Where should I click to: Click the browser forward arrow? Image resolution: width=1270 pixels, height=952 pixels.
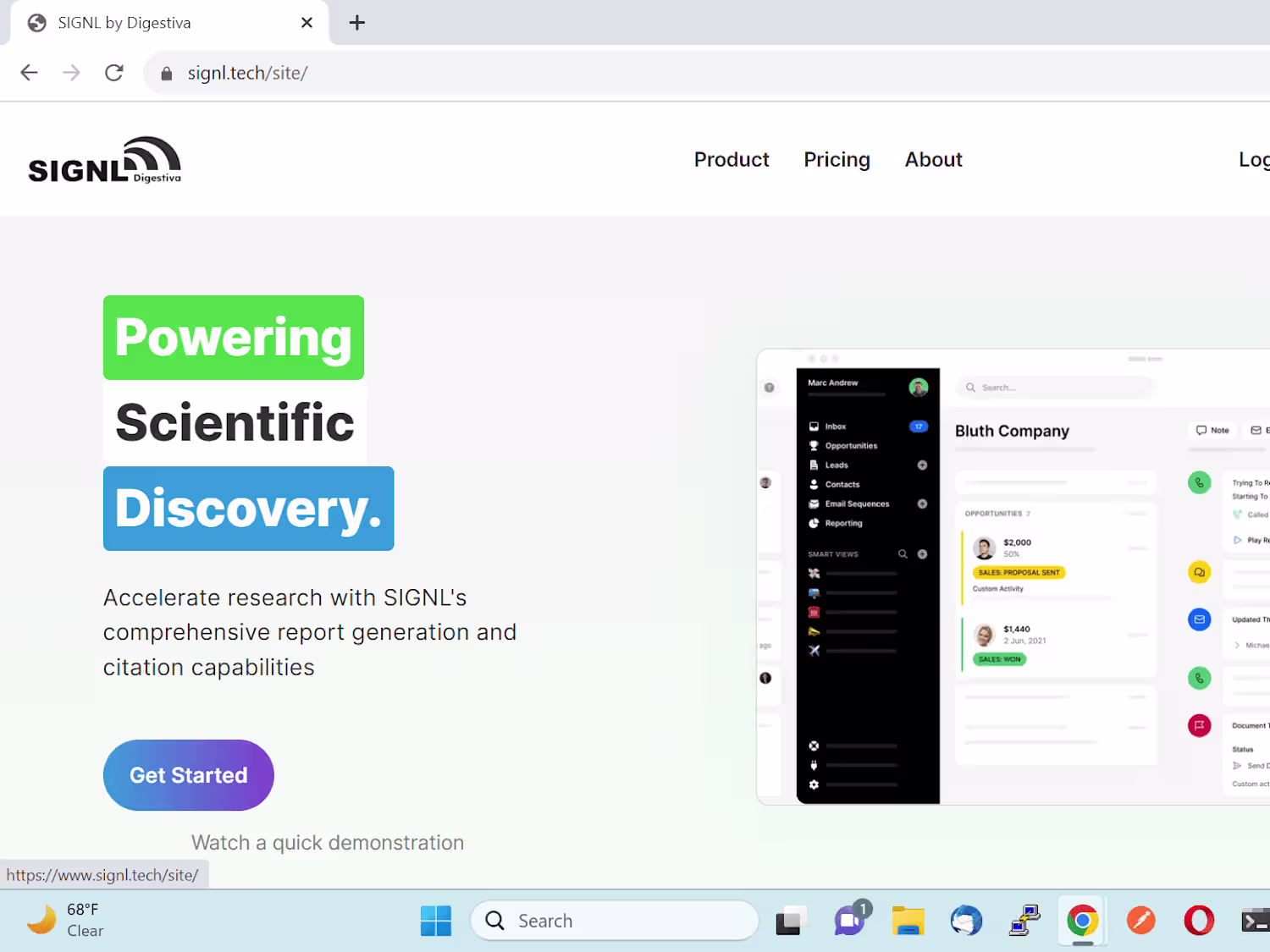[x=72, y=73]
